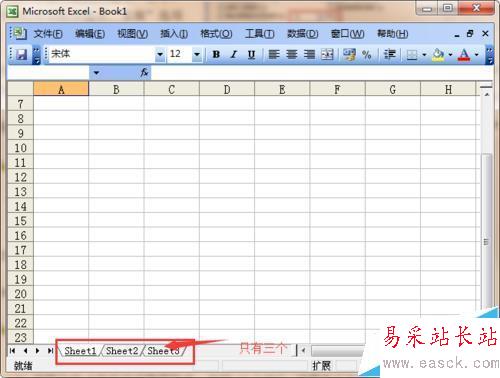
Task: Click Merge and Center icon
Action: pos(327,54)
